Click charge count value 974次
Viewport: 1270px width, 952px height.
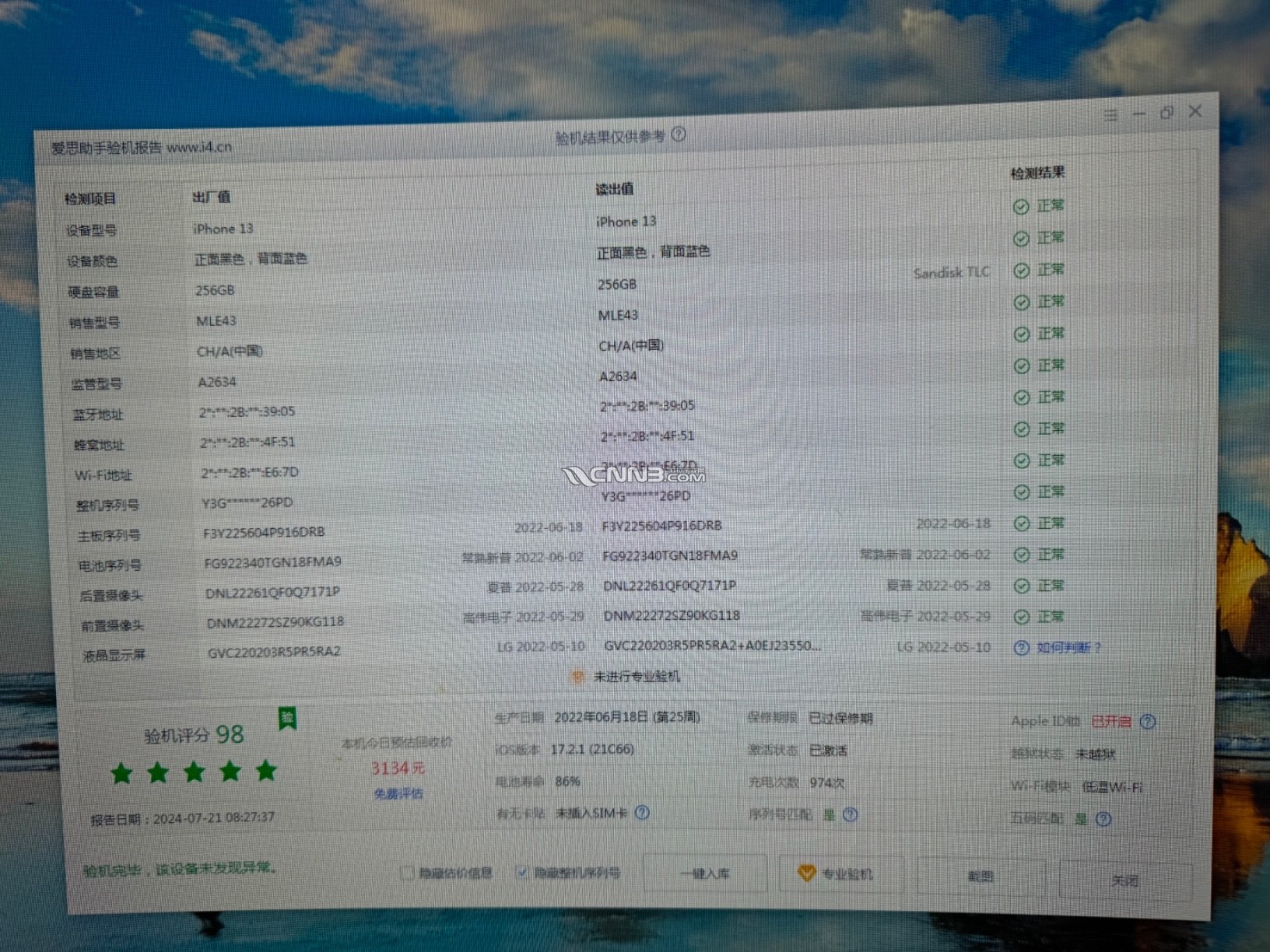(x=827, y=782)
